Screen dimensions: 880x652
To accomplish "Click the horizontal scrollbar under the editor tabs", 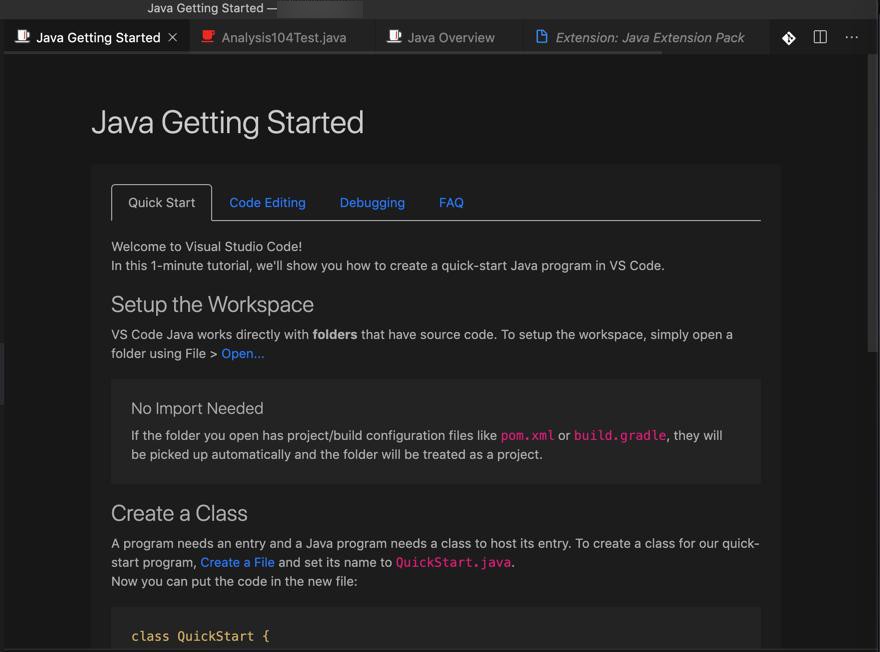I will [330, 53].
